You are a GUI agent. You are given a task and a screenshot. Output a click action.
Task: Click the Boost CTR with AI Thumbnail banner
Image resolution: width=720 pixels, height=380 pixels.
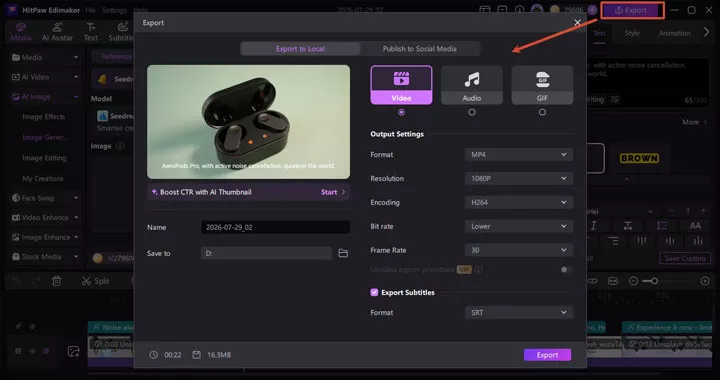pyautogui.click(x=248, y=192)
